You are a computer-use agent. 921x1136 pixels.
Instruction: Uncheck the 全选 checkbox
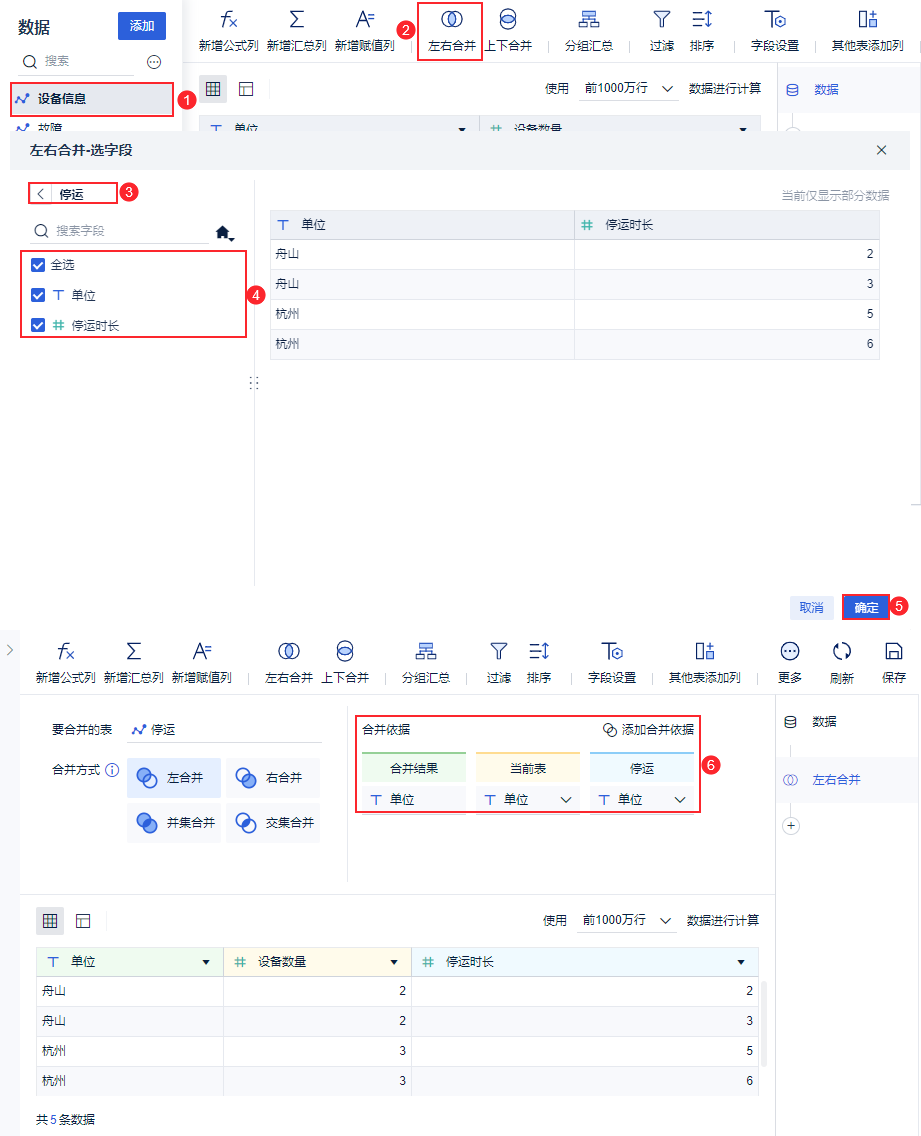38,265
